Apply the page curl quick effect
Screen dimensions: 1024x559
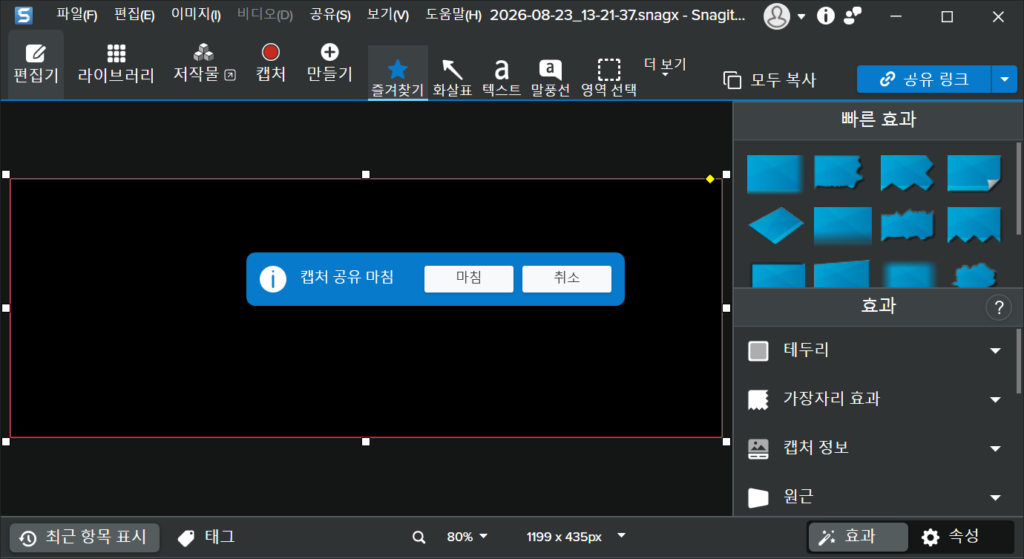point(974,173)
